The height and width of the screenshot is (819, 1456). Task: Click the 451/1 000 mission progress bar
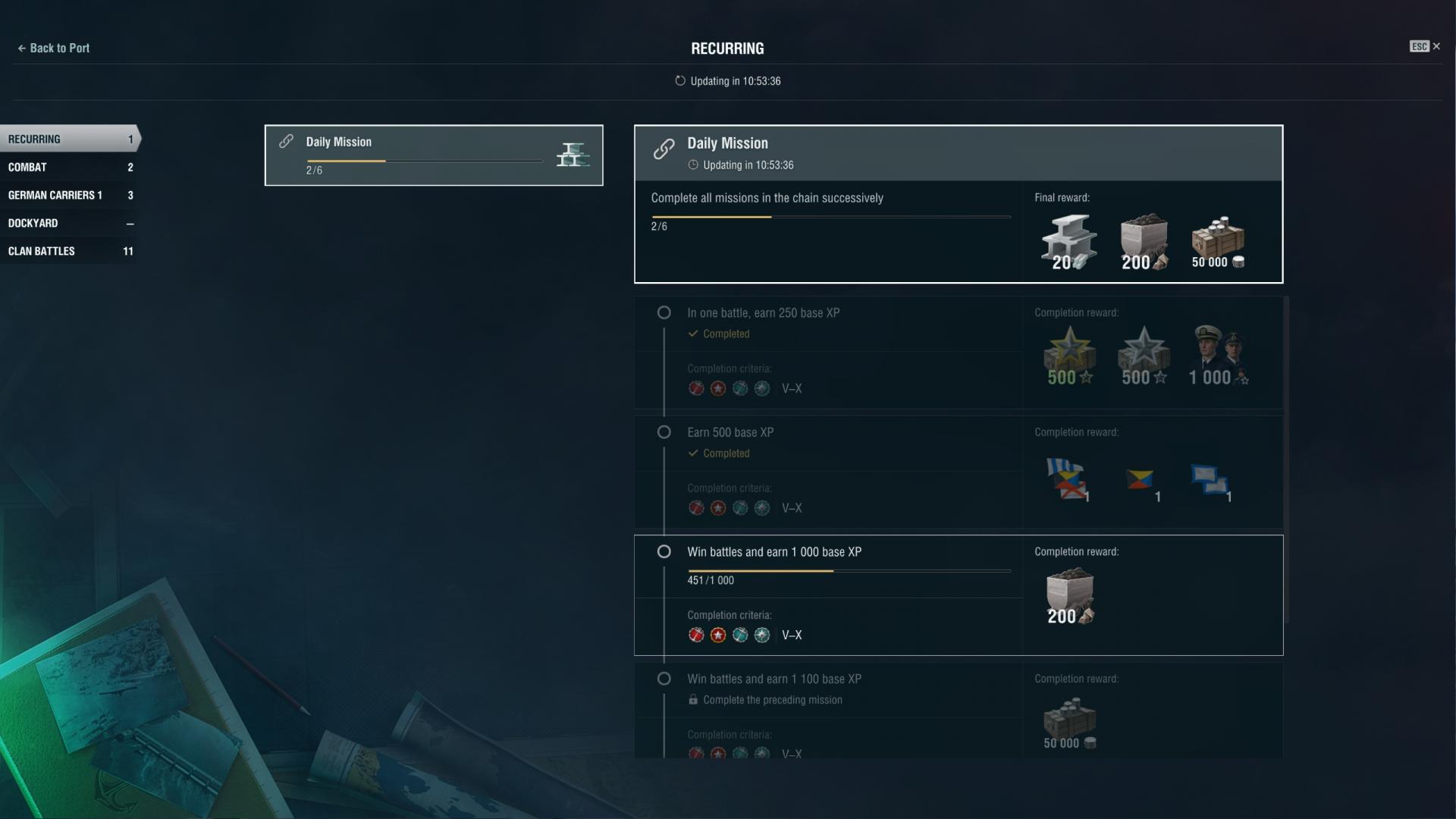849,570
